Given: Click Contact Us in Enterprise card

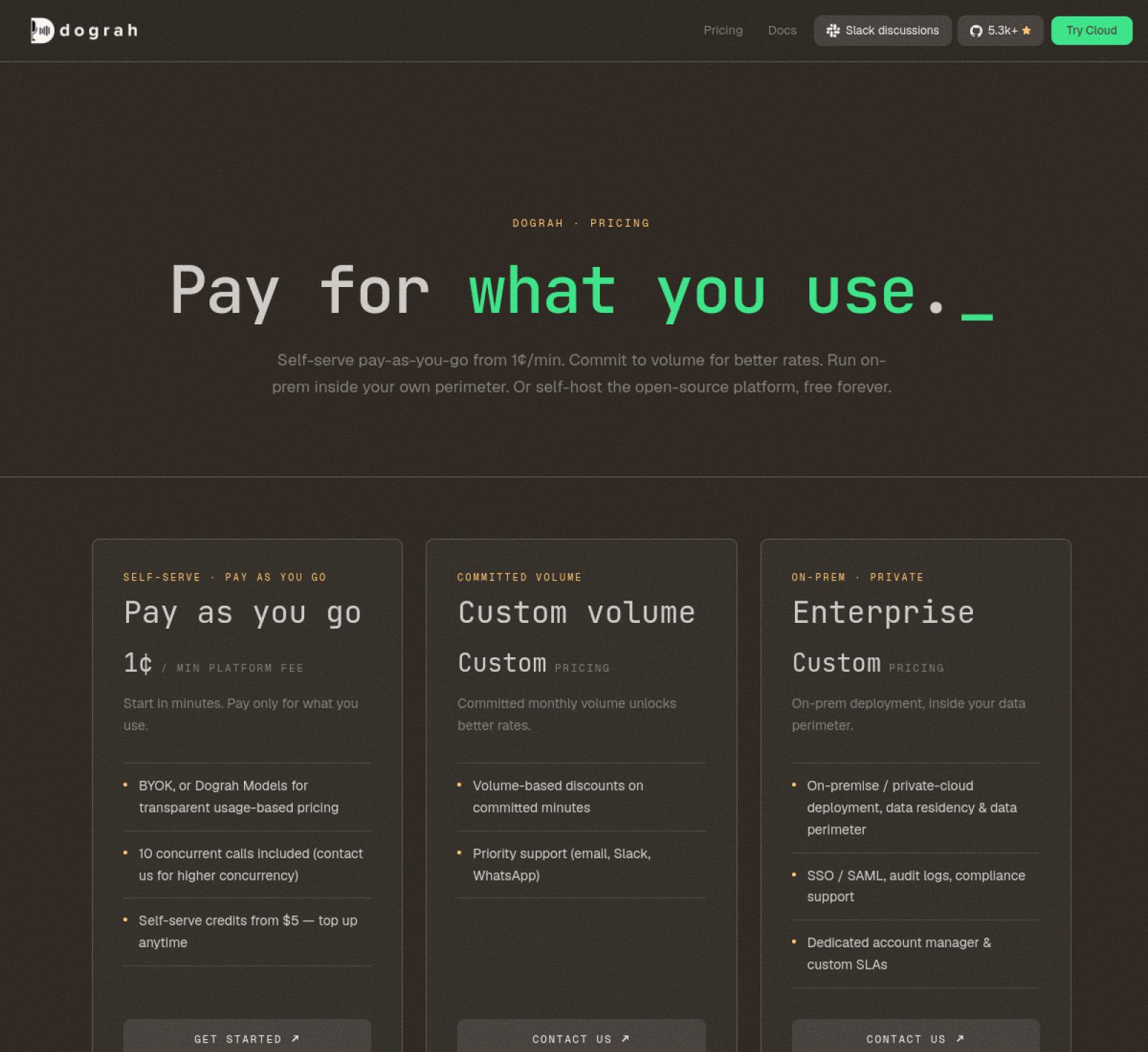Looking at the screenshot, I should tap(916, 1036).
